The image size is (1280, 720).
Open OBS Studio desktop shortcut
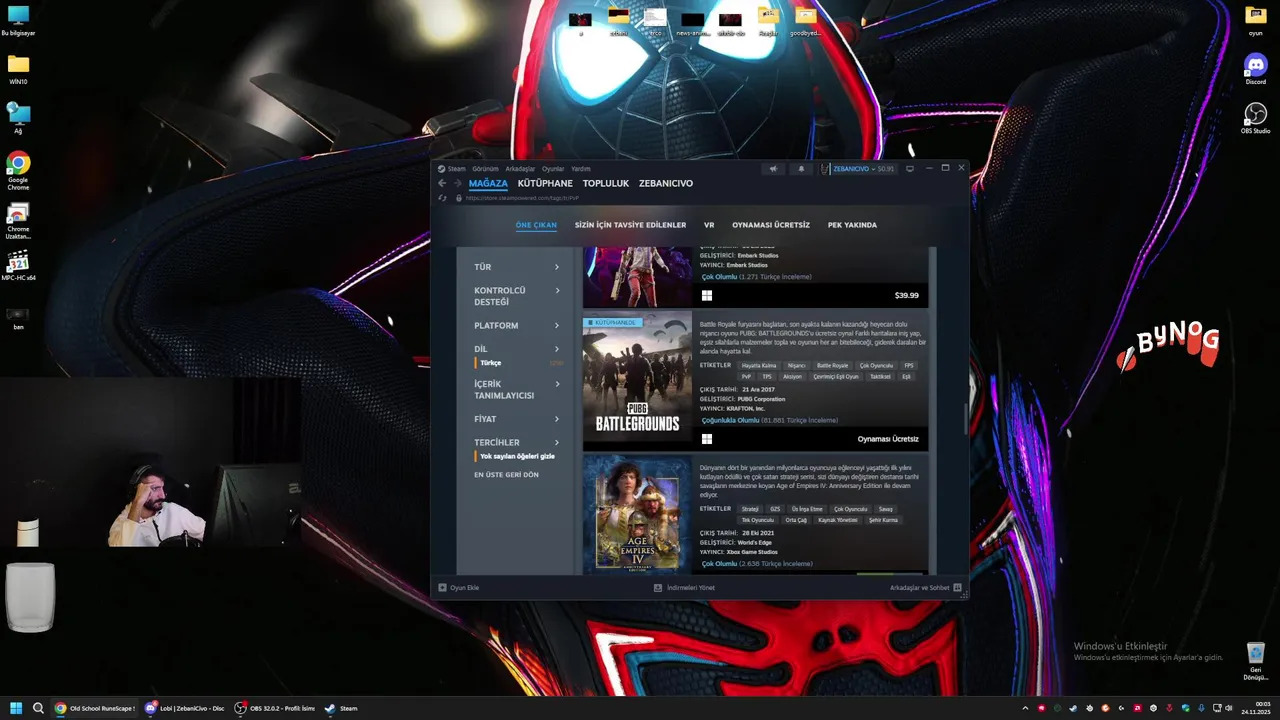[1255, 118]
